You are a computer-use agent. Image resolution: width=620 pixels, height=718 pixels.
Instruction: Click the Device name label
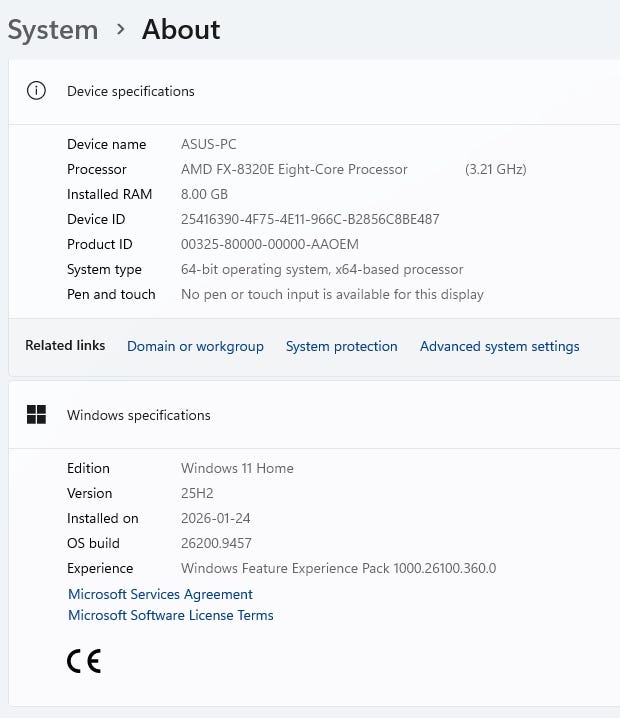point(107,144)
